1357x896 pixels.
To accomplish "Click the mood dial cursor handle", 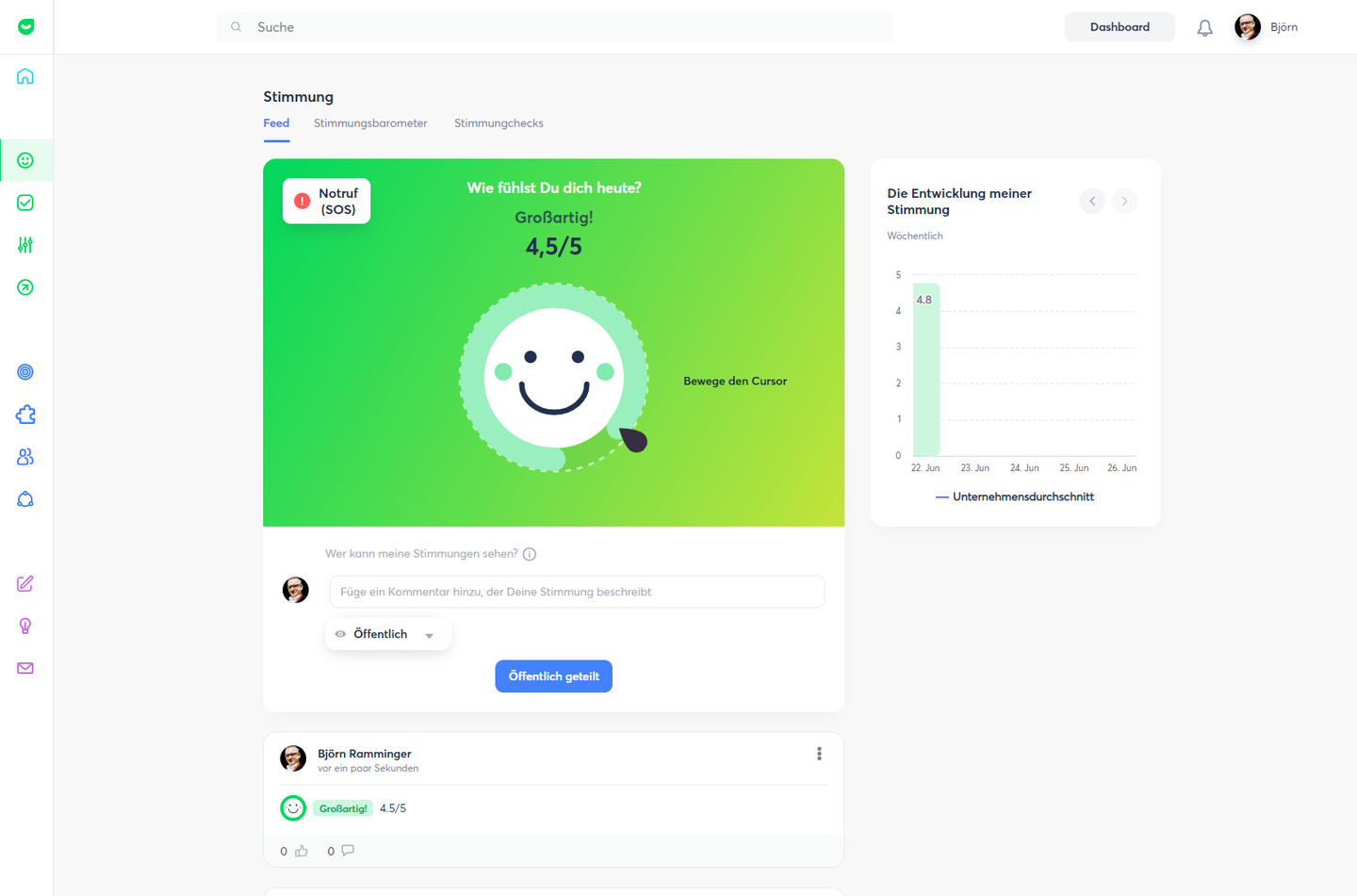I will pyautogui.click(x=634, y=440).
